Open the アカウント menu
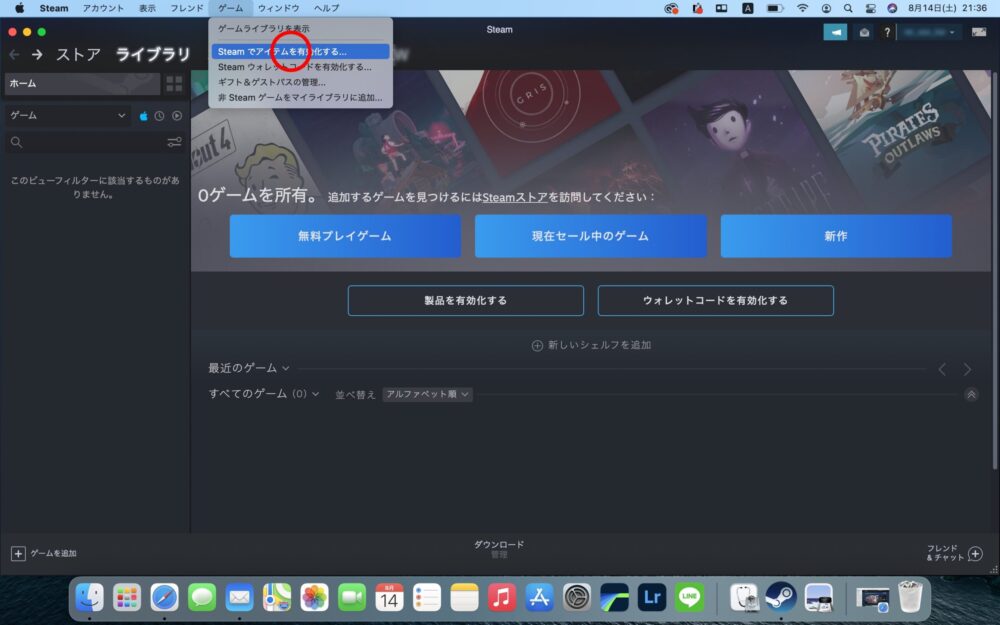The width and height of the screenshot is (1000, 625). click(103, 8)
